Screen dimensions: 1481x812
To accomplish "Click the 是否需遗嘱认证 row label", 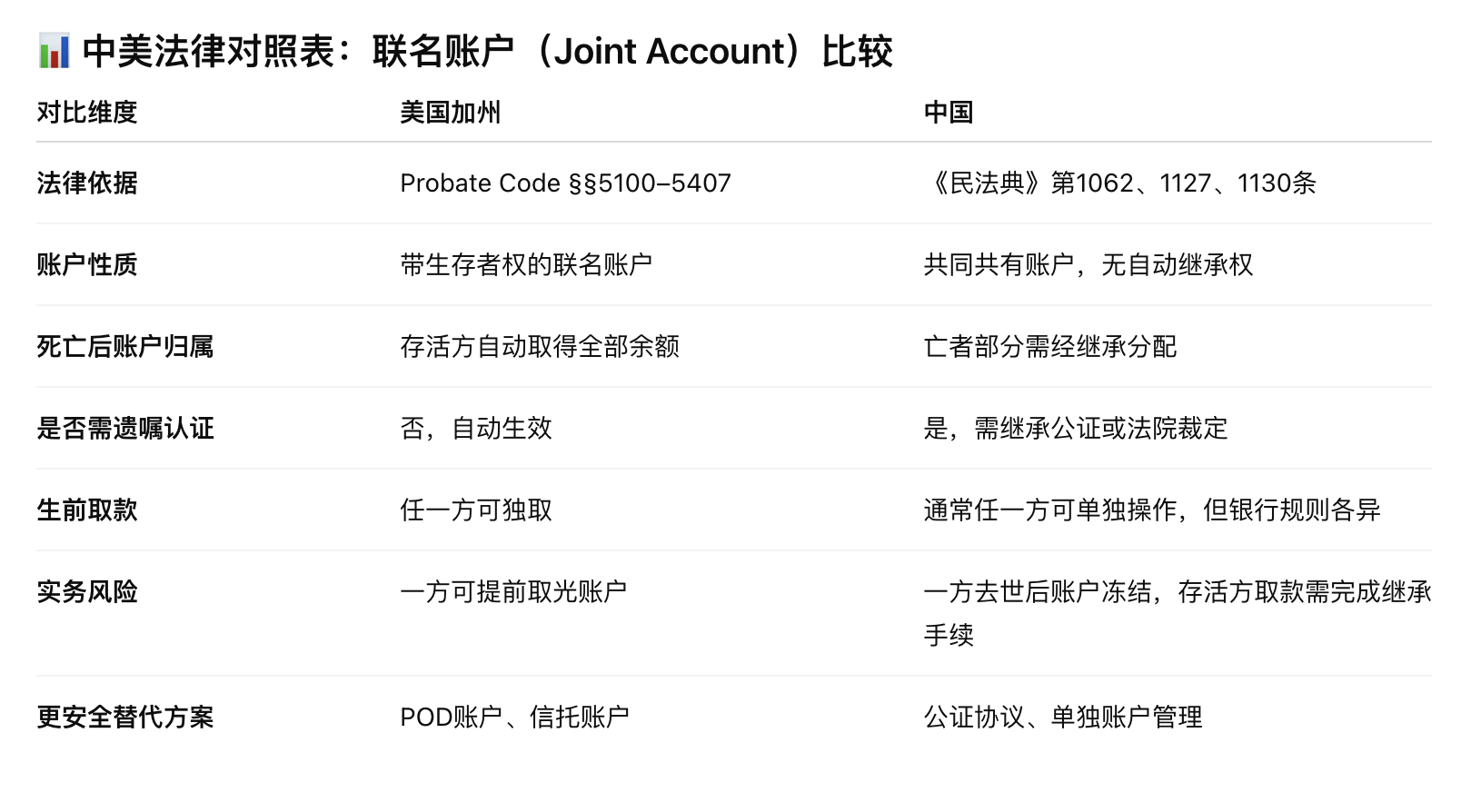I will [x=125, y=429].
